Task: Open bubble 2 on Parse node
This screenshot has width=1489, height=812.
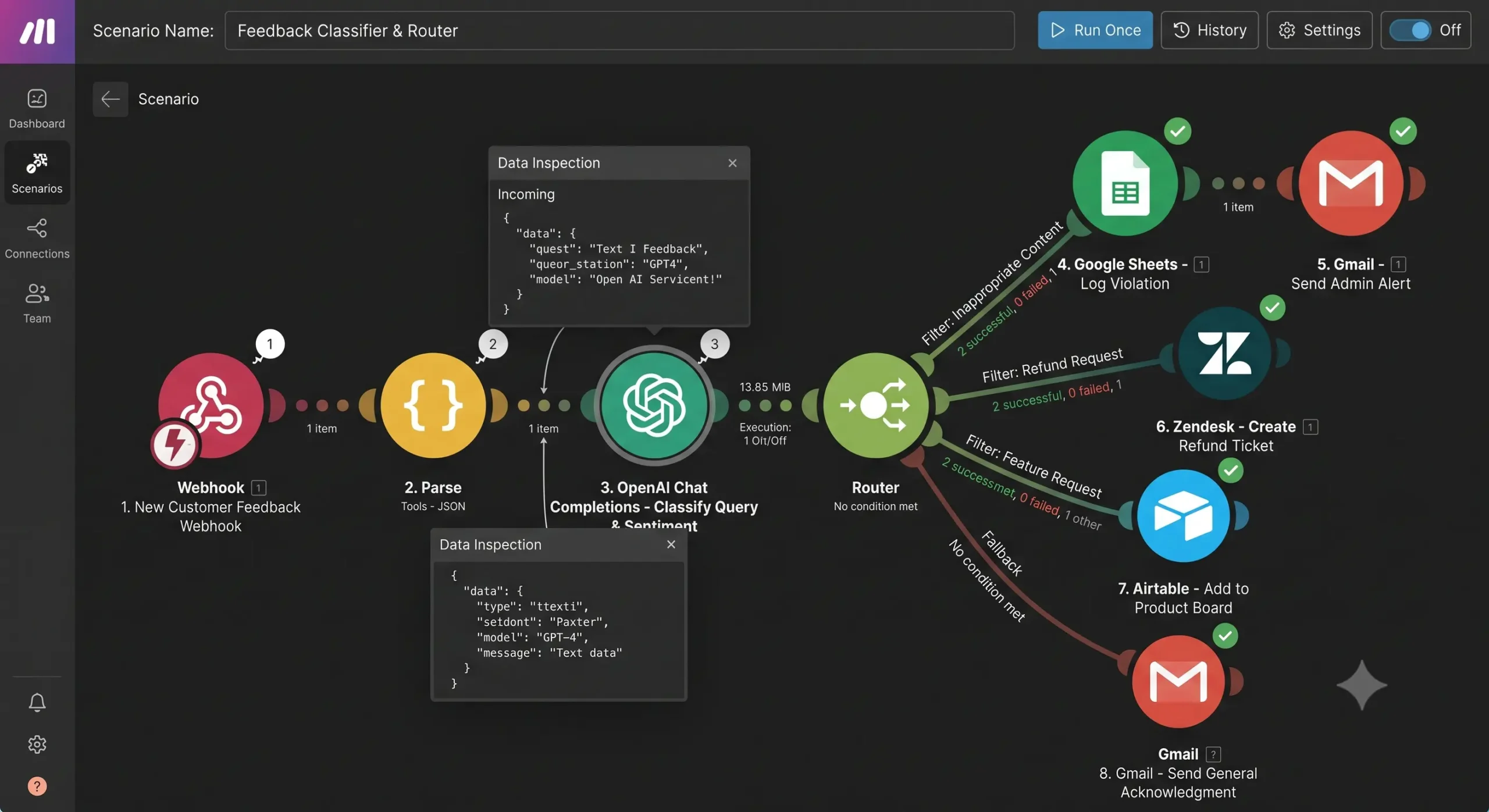Action: [493, 344]
